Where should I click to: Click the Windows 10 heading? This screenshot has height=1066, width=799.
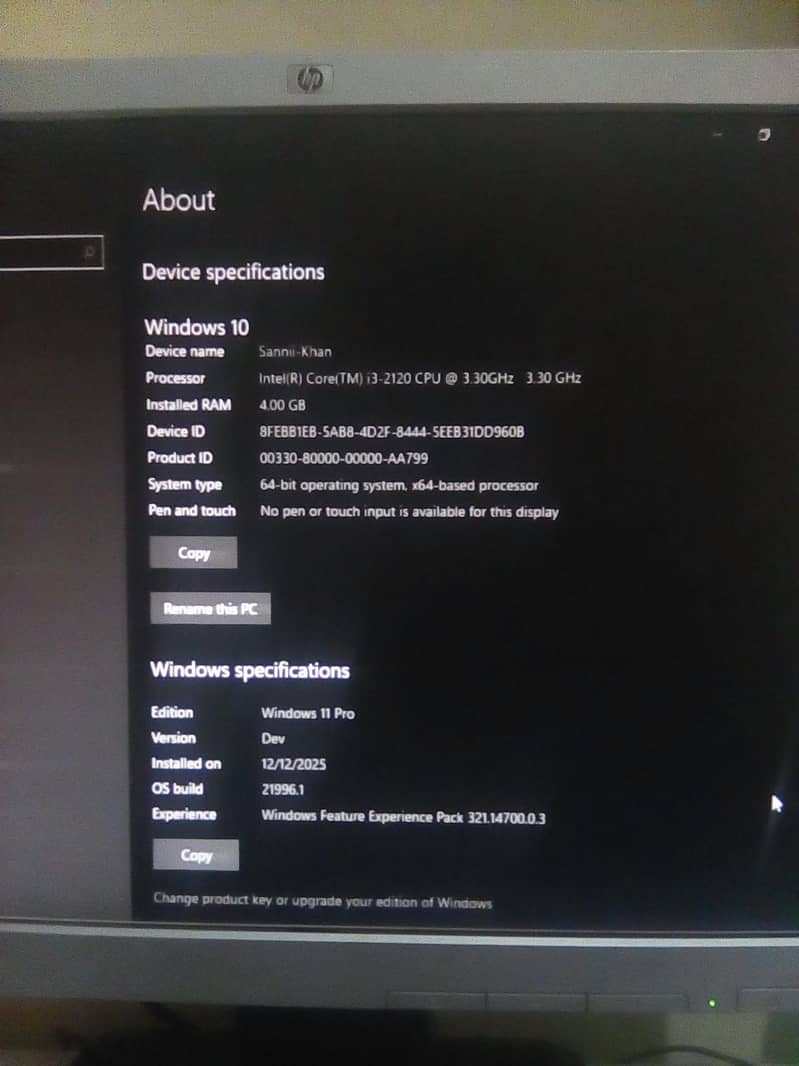197,328
